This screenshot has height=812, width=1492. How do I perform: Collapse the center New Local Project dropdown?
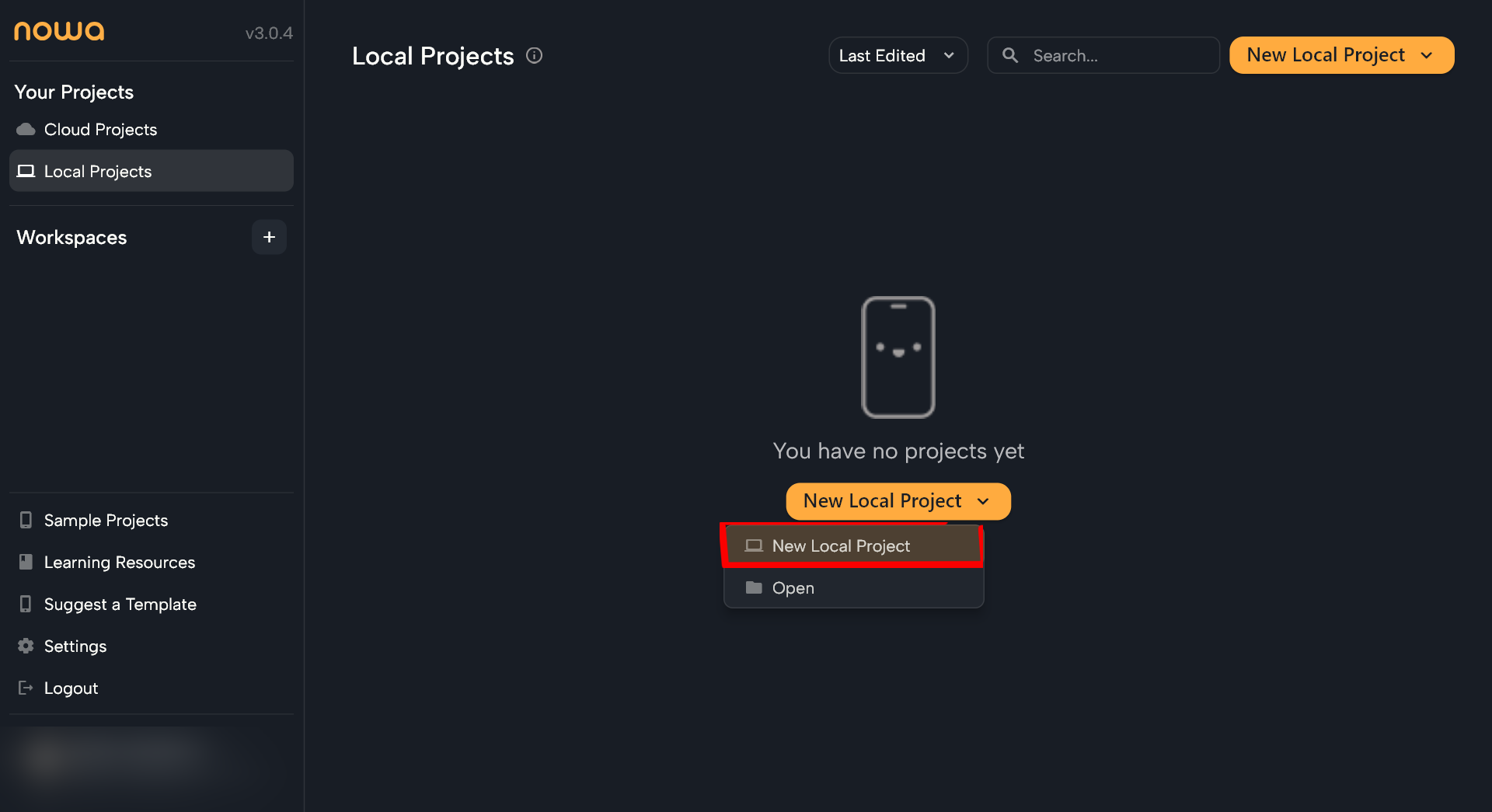click(898, 501)
